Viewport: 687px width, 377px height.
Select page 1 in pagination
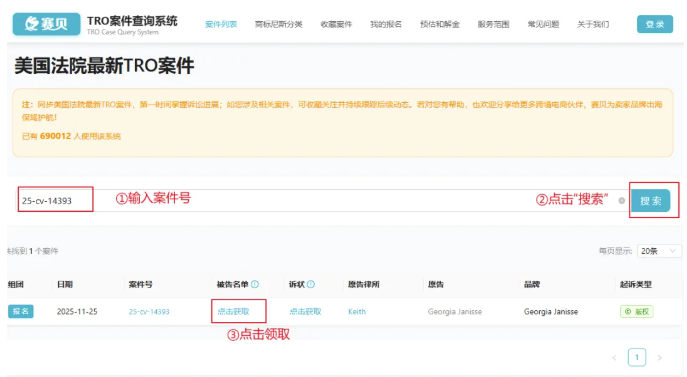pyautogui.click(x=637, y=357)
